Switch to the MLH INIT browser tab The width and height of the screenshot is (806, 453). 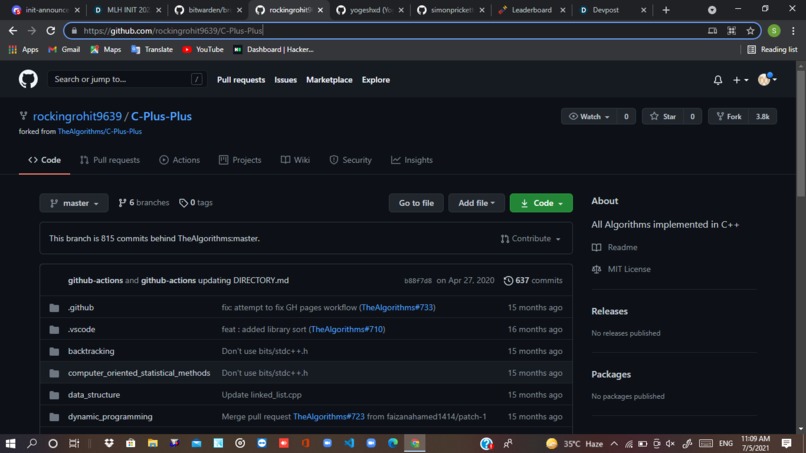tap(126, 10)
